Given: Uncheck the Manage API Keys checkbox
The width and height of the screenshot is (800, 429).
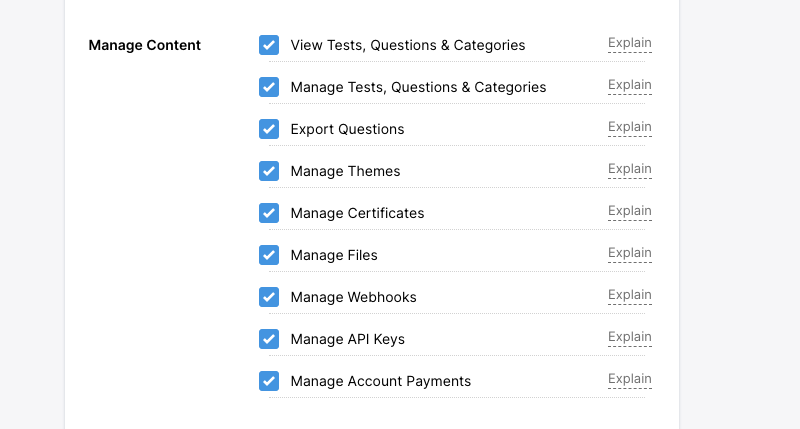Looking at the screenshot, I should (x=269, y=339).
